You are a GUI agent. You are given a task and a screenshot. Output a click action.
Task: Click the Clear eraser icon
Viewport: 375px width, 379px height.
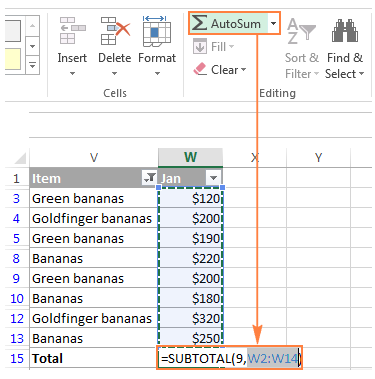(200, 69)
